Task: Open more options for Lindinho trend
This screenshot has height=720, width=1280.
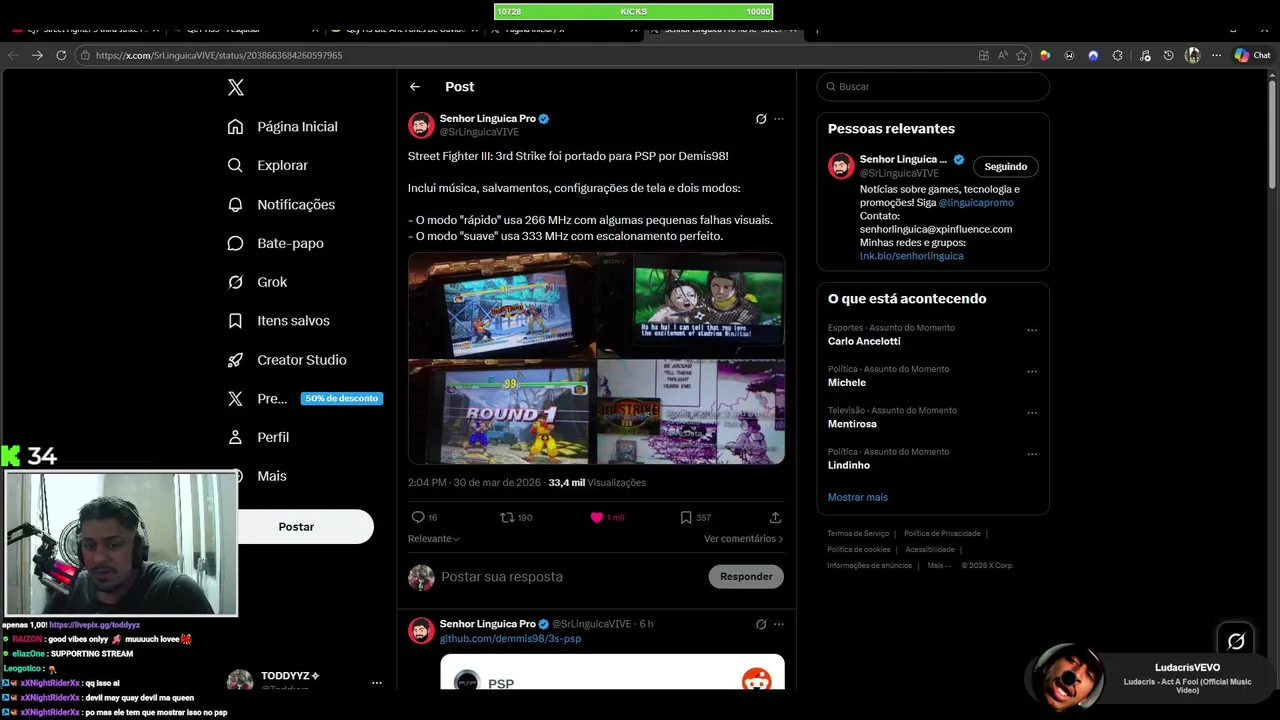Action: click(1032, 454)
